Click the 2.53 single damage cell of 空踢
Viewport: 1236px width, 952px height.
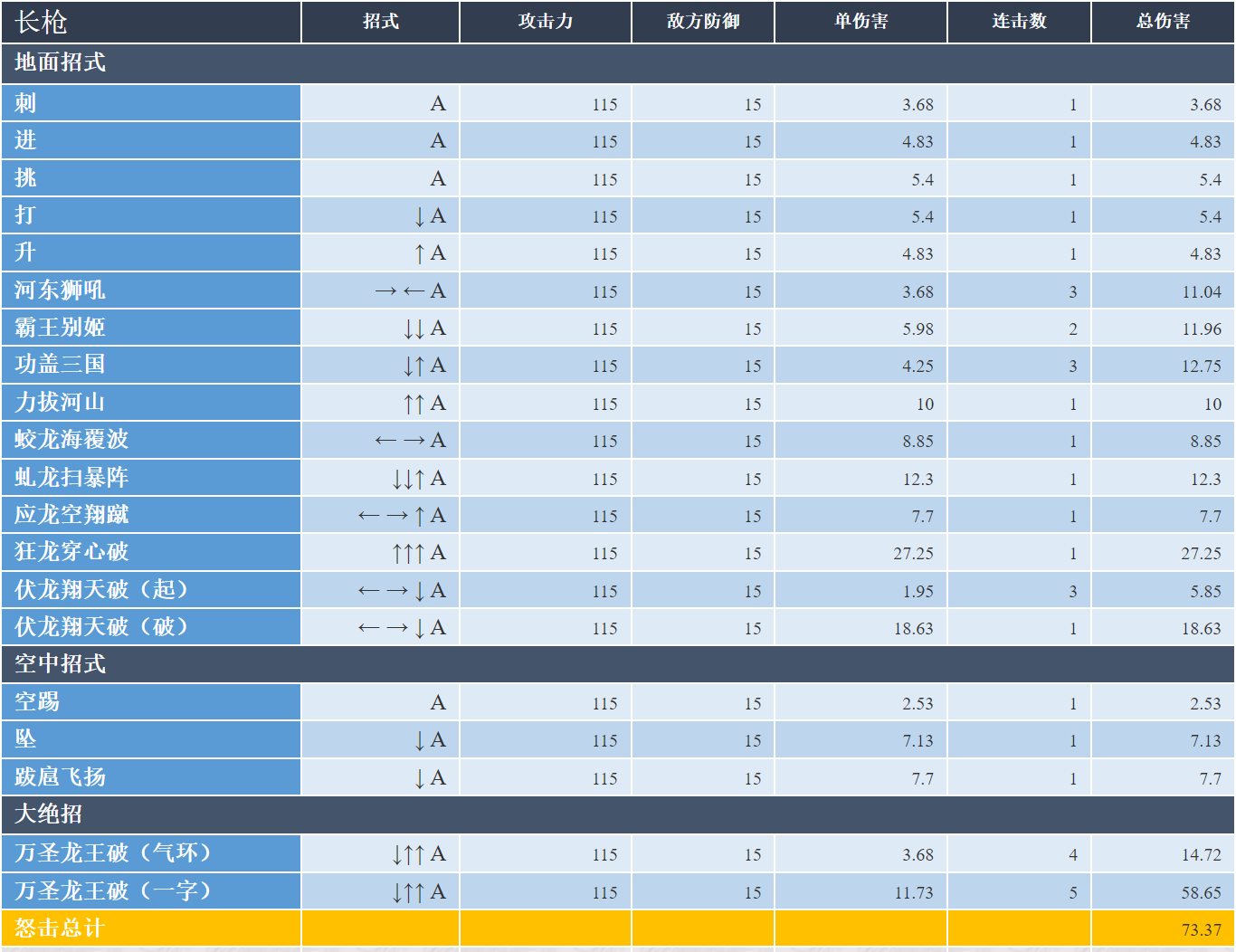click(x=860, y=703)
